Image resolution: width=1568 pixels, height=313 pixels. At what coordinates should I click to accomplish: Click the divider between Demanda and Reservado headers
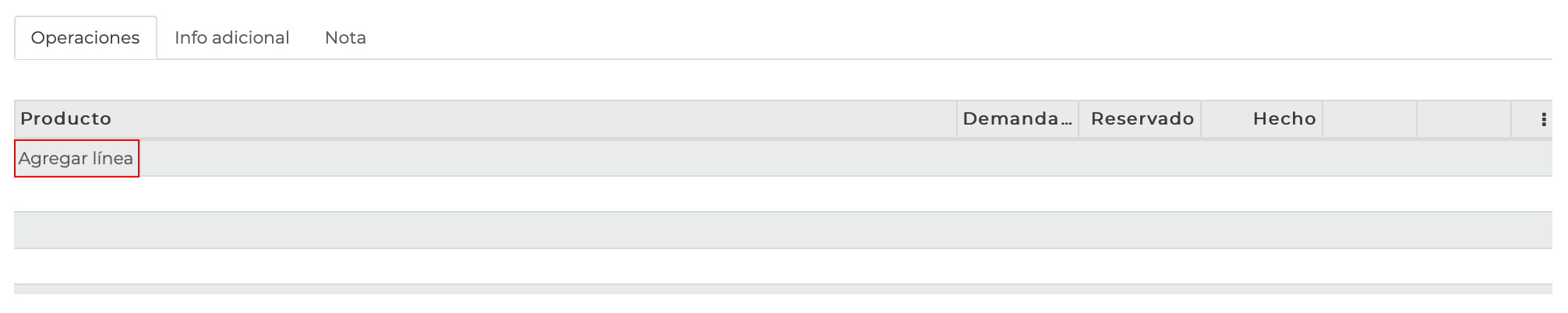click(1079, 119)
